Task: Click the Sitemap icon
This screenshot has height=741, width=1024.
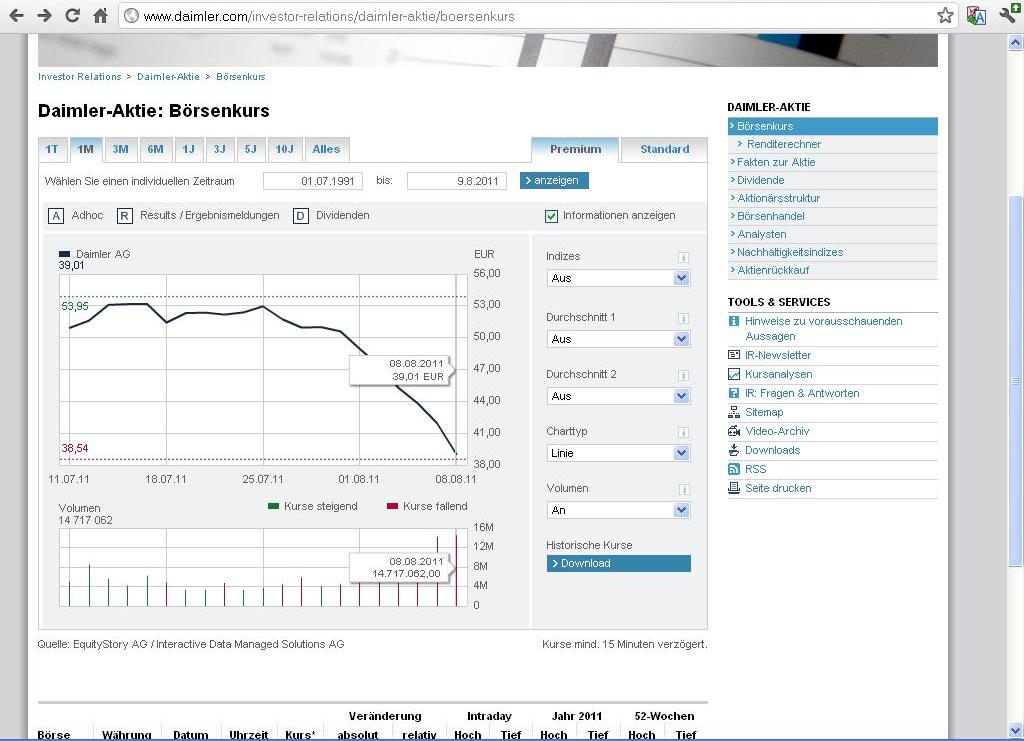Action: click(734, 412)
